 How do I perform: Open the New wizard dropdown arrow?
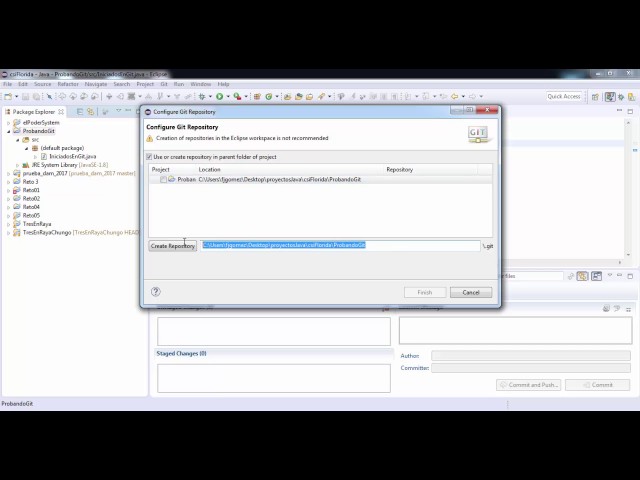click(16, 97)
